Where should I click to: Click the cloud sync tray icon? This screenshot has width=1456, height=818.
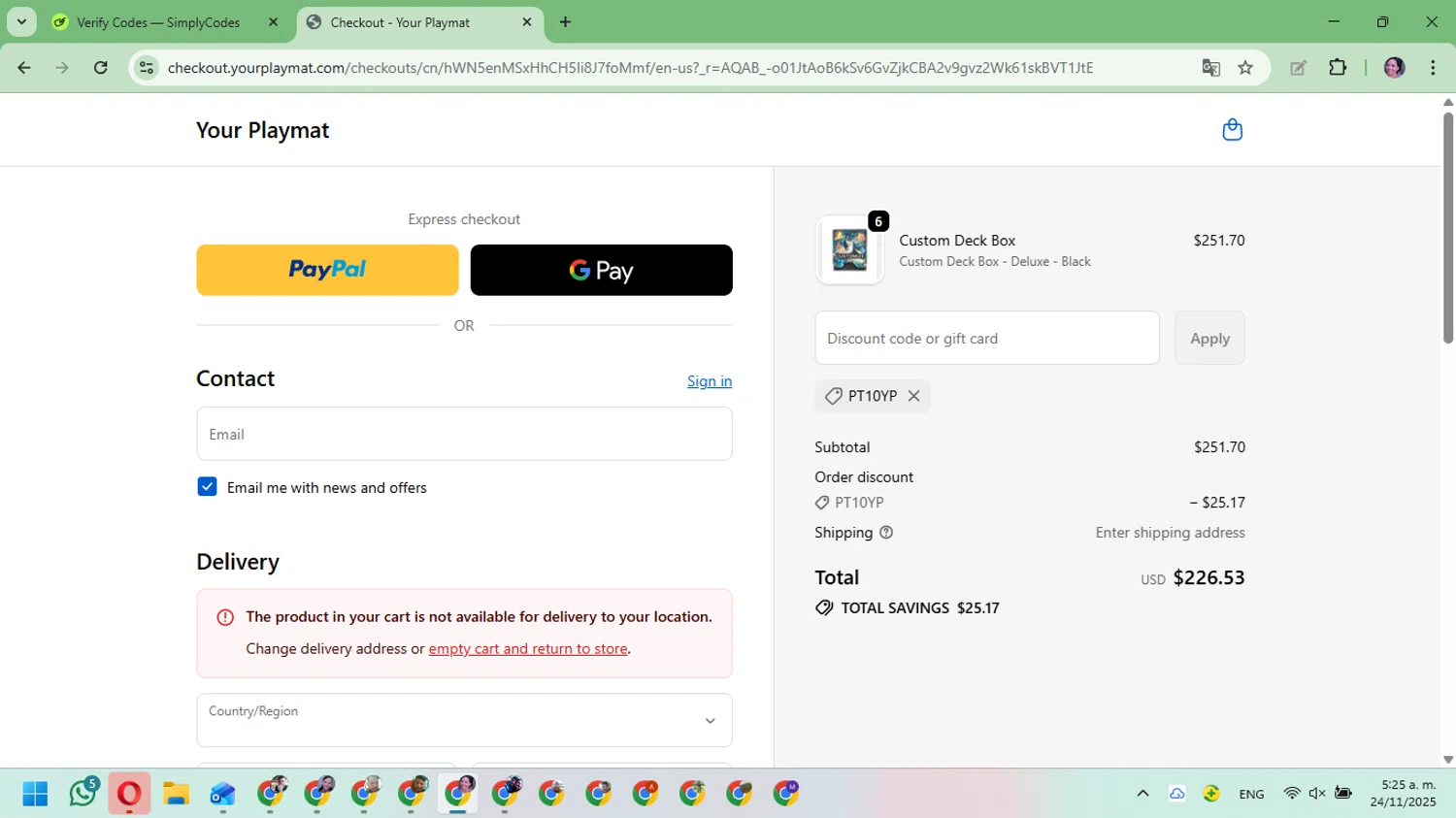tap(1176, 794)
